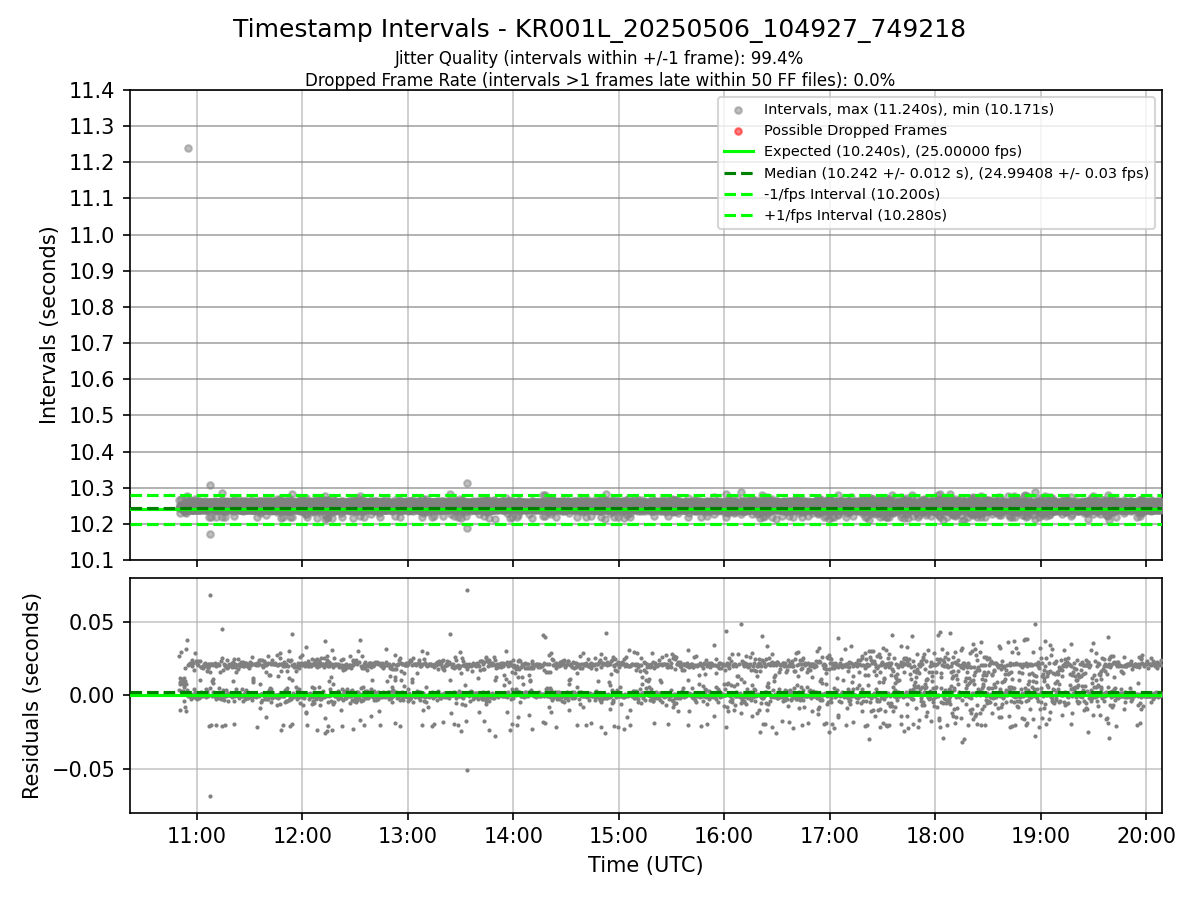Screen dimensions: 1200x900
Task: Select legend entry '-1/fps Interval (10.200s)'
Action: [852, 194]
